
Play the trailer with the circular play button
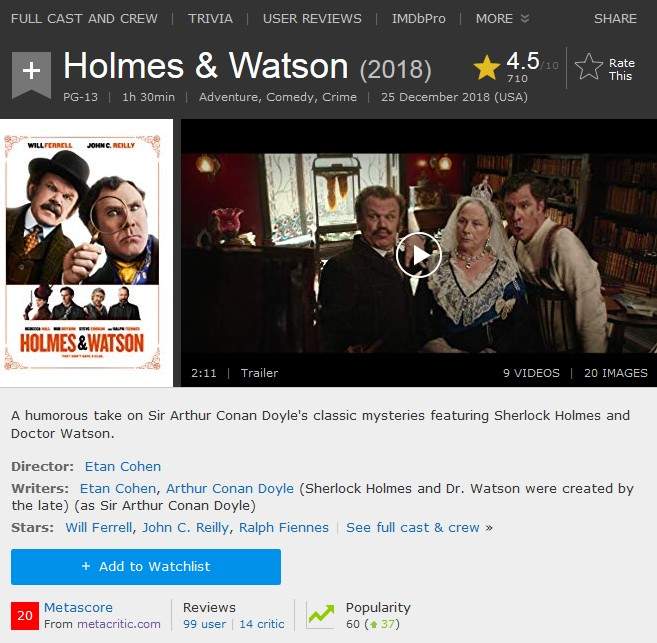click(x=418, y=255)
